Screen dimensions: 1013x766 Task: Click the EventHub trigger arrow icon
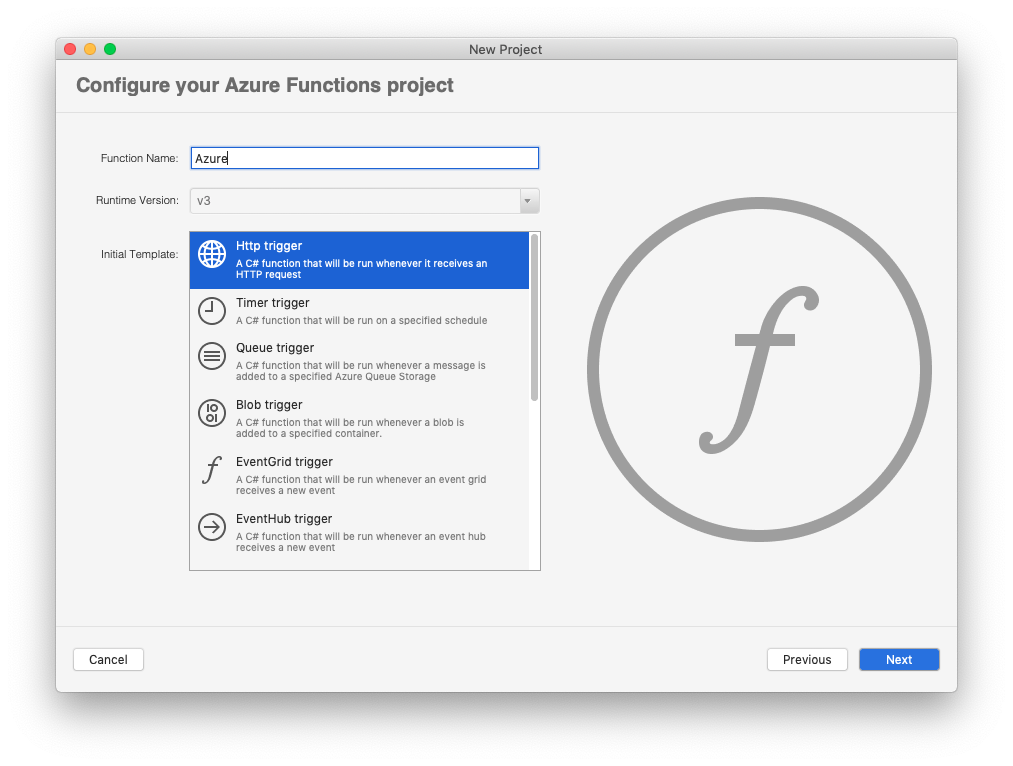pos(212,527)
